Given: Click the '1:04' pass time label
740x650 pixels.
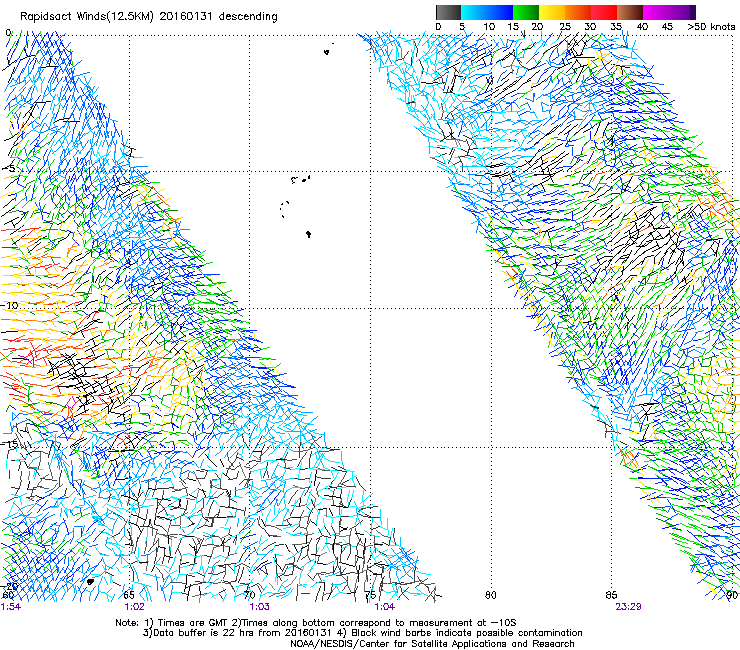Looking at the screenshot, I should (x=384, y=607).
